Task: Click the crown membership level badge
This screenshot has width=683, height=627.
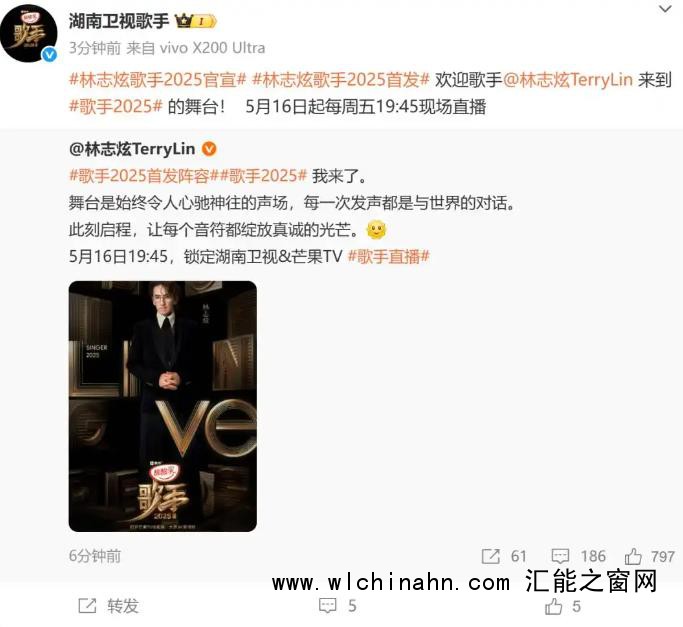Action: (x=195, y=21)
